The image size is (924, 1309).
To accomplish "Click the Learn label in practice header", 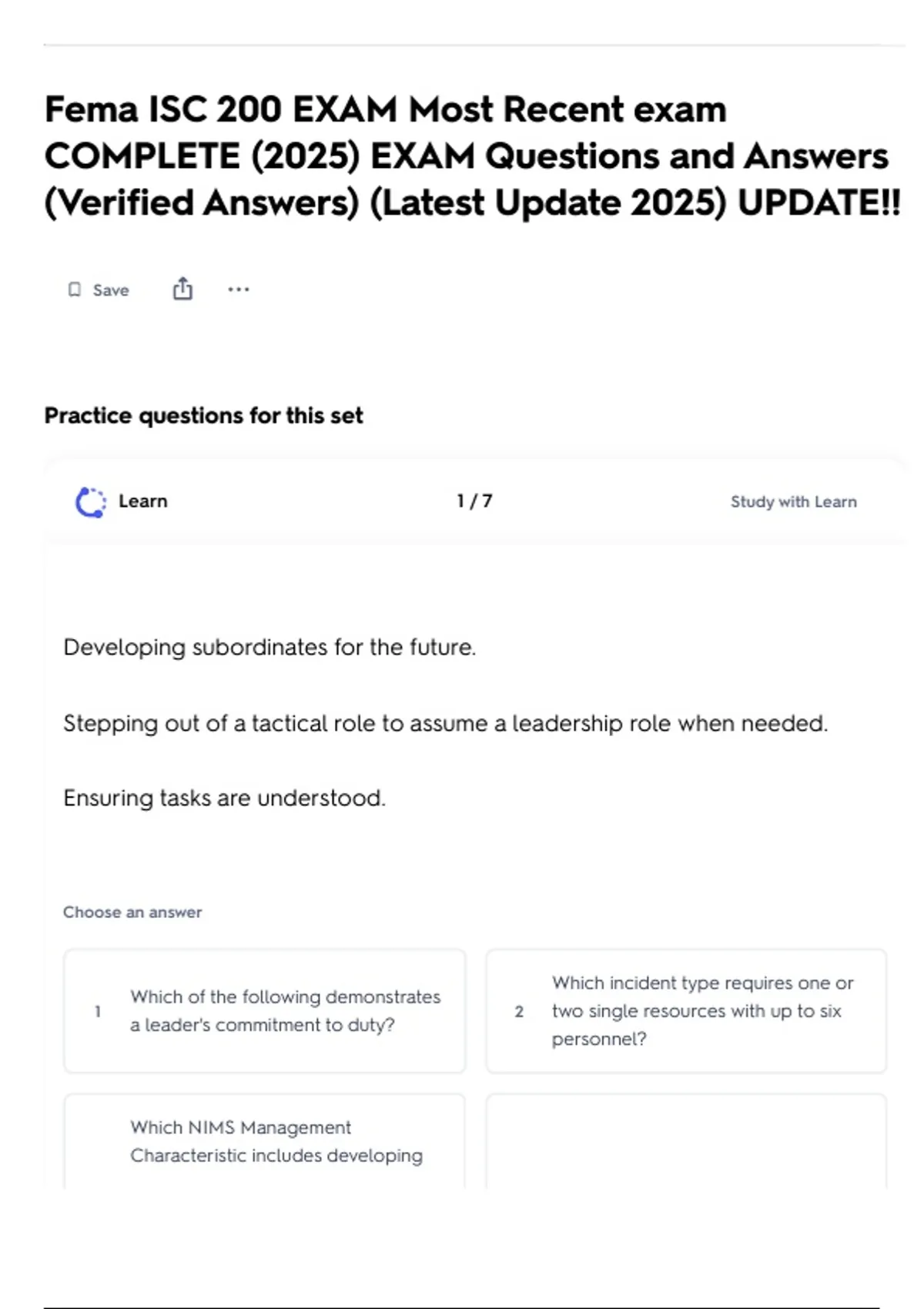I will (142, 501).
